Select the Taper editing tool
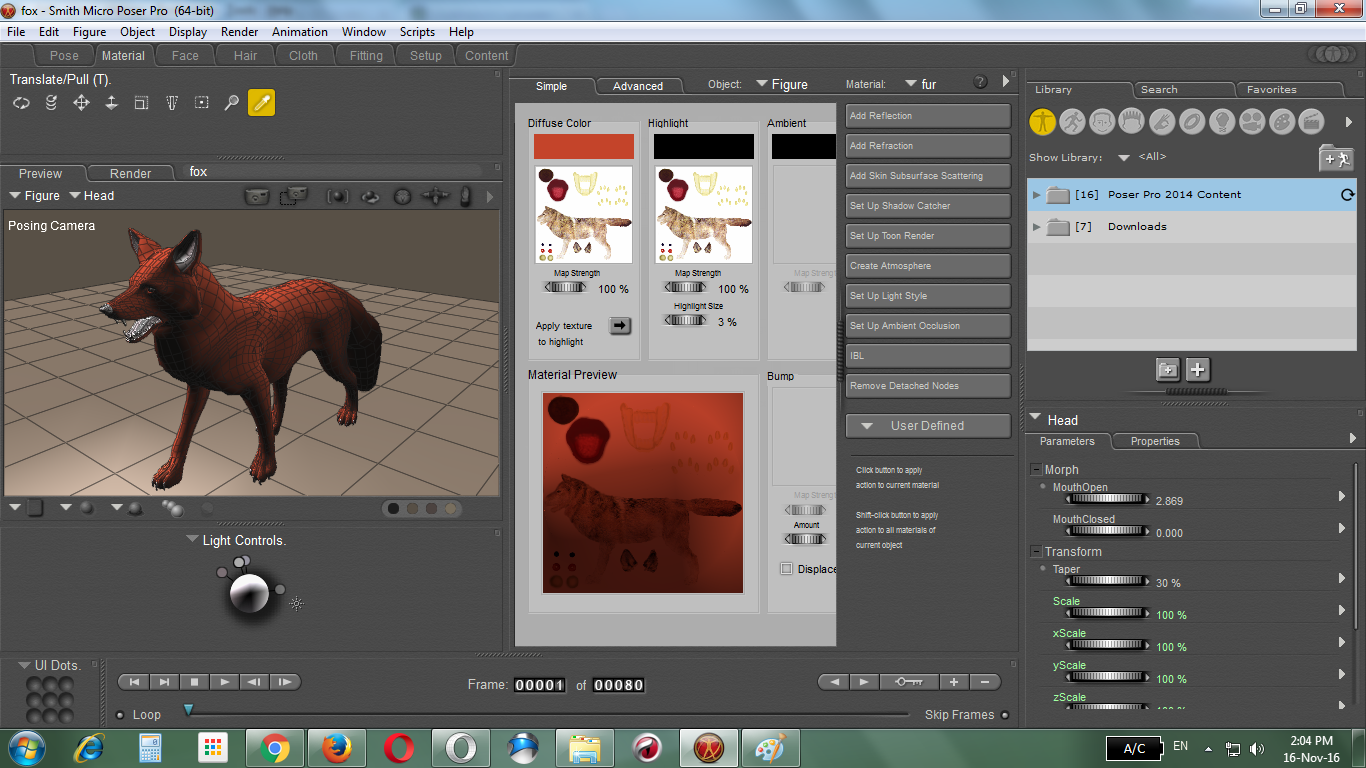Image resolution: width=1366 pixels, height=768 pixels. coord(171,102)
